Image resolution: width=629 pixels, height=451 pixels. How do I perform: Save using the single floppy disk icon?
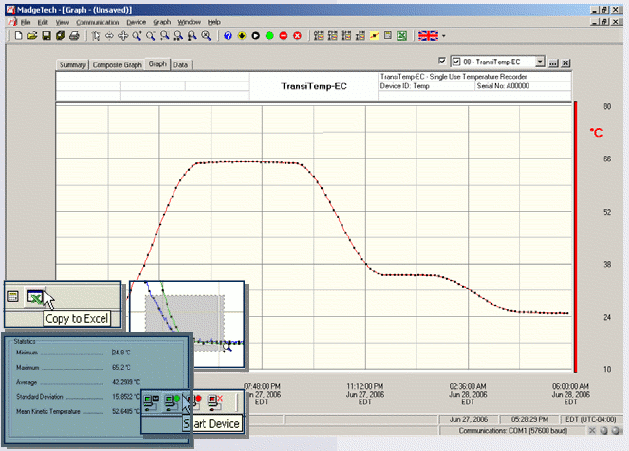pyautogui.click(x=47, y=36)
